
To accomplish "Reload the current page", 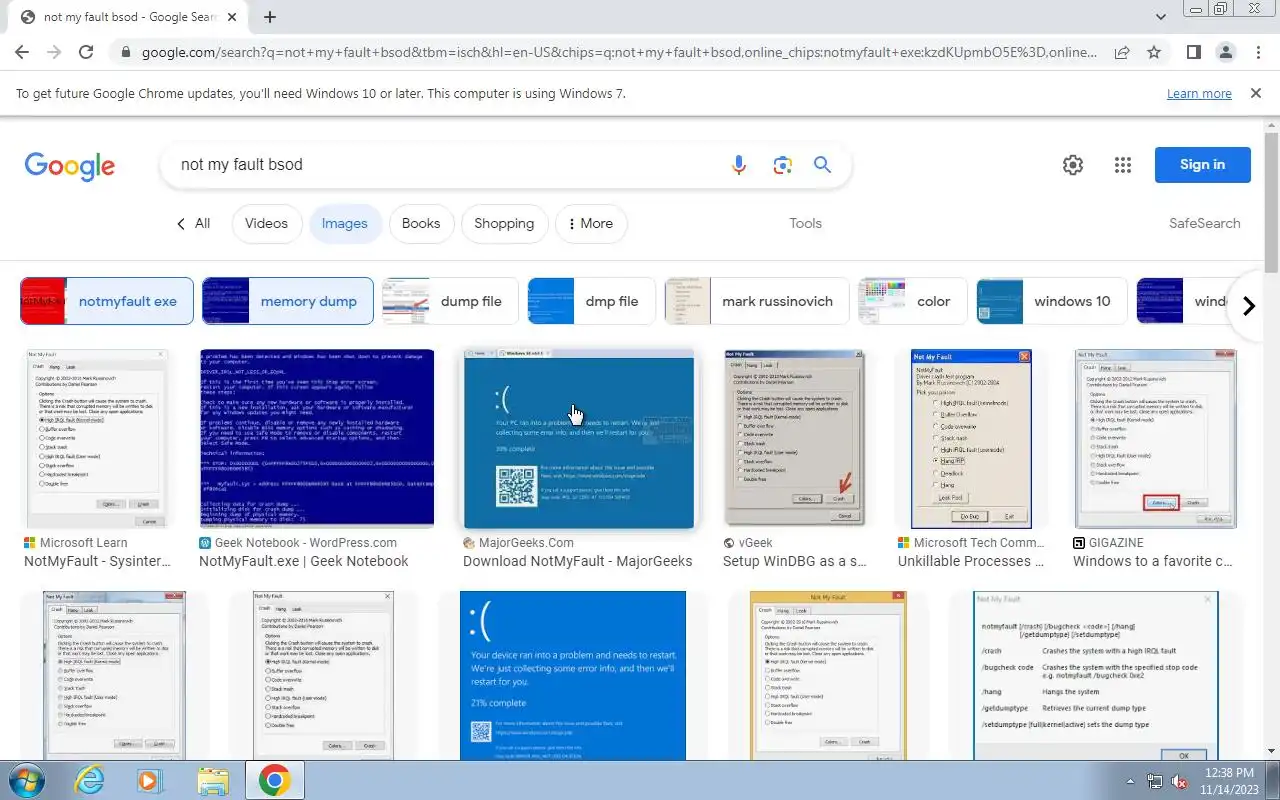I will [86, 52].
